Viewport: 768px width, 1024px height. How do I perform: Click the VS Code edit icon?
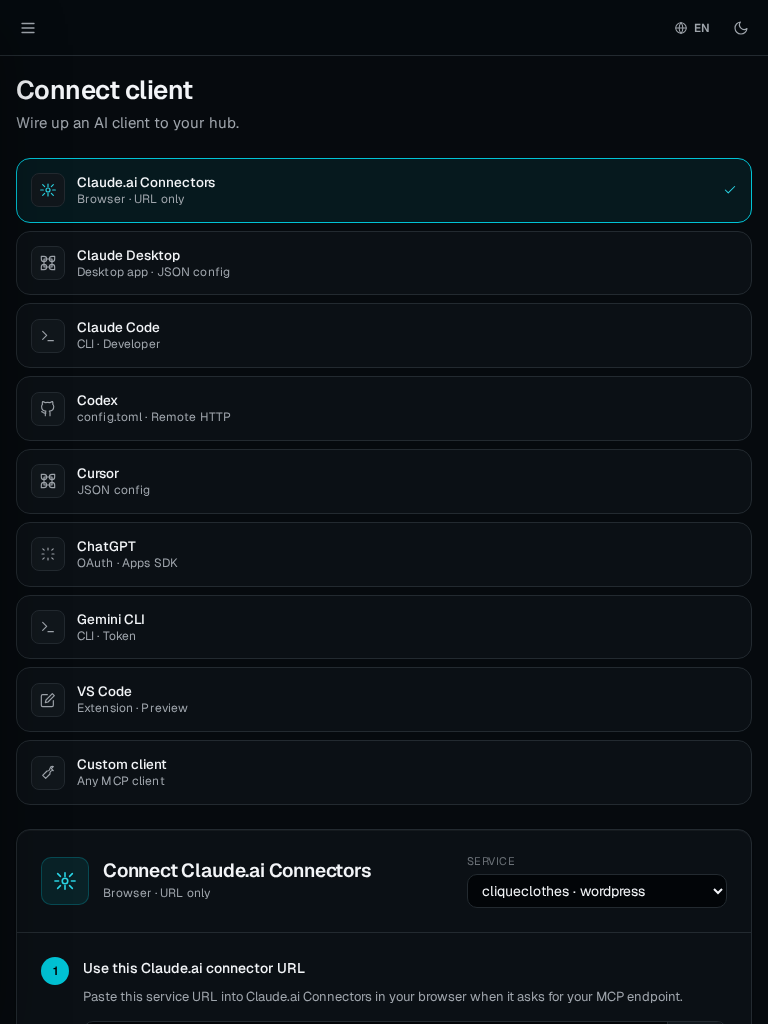48,700
